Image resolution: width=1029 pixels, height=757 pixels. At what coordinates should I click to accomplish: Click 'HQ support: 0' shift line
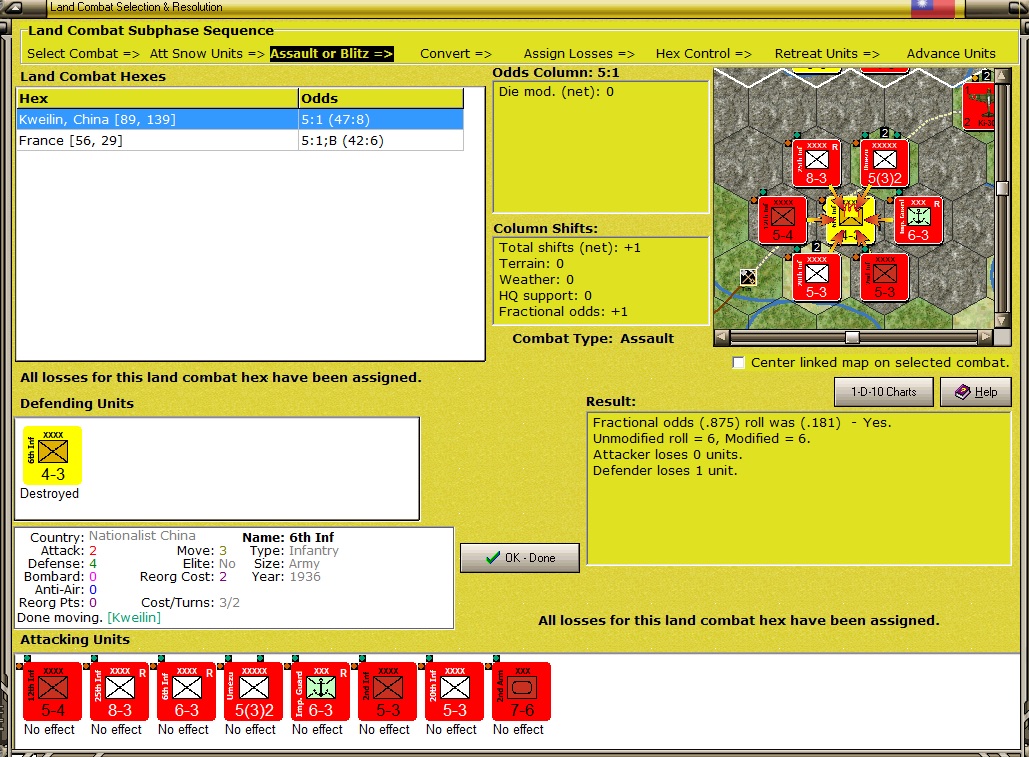[545, 296]
